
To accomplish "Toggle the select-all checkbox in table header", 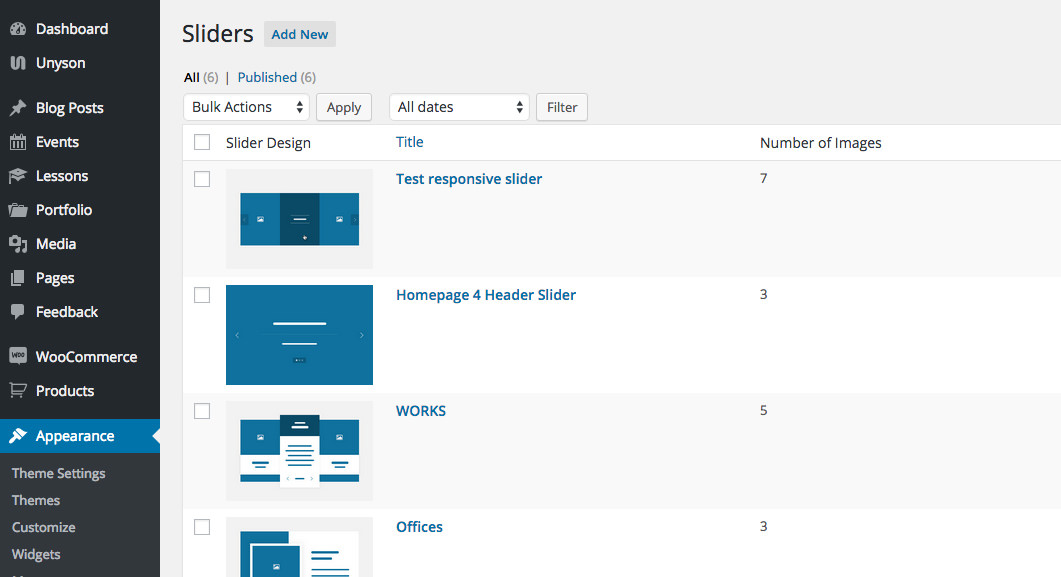I will tap(202, 142).
